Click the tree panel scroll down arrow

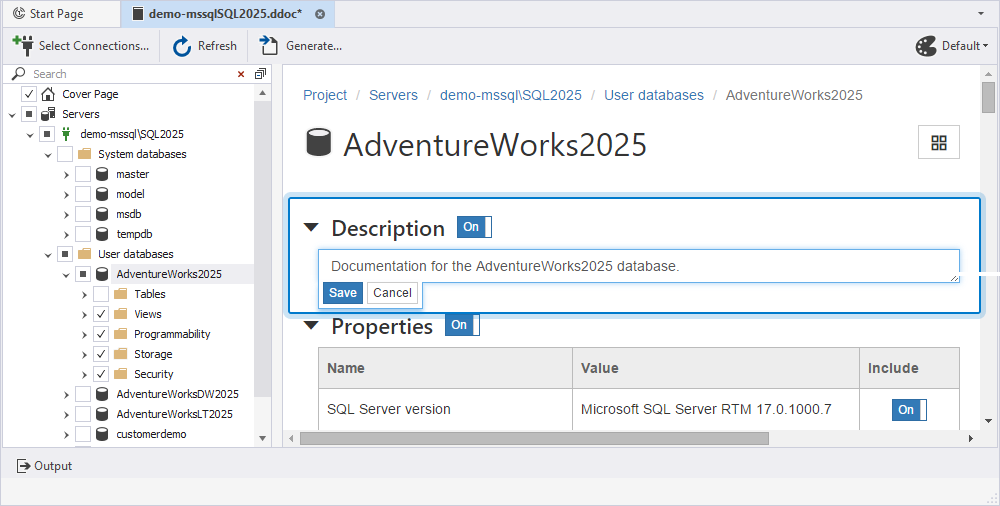tap(262, 438)
